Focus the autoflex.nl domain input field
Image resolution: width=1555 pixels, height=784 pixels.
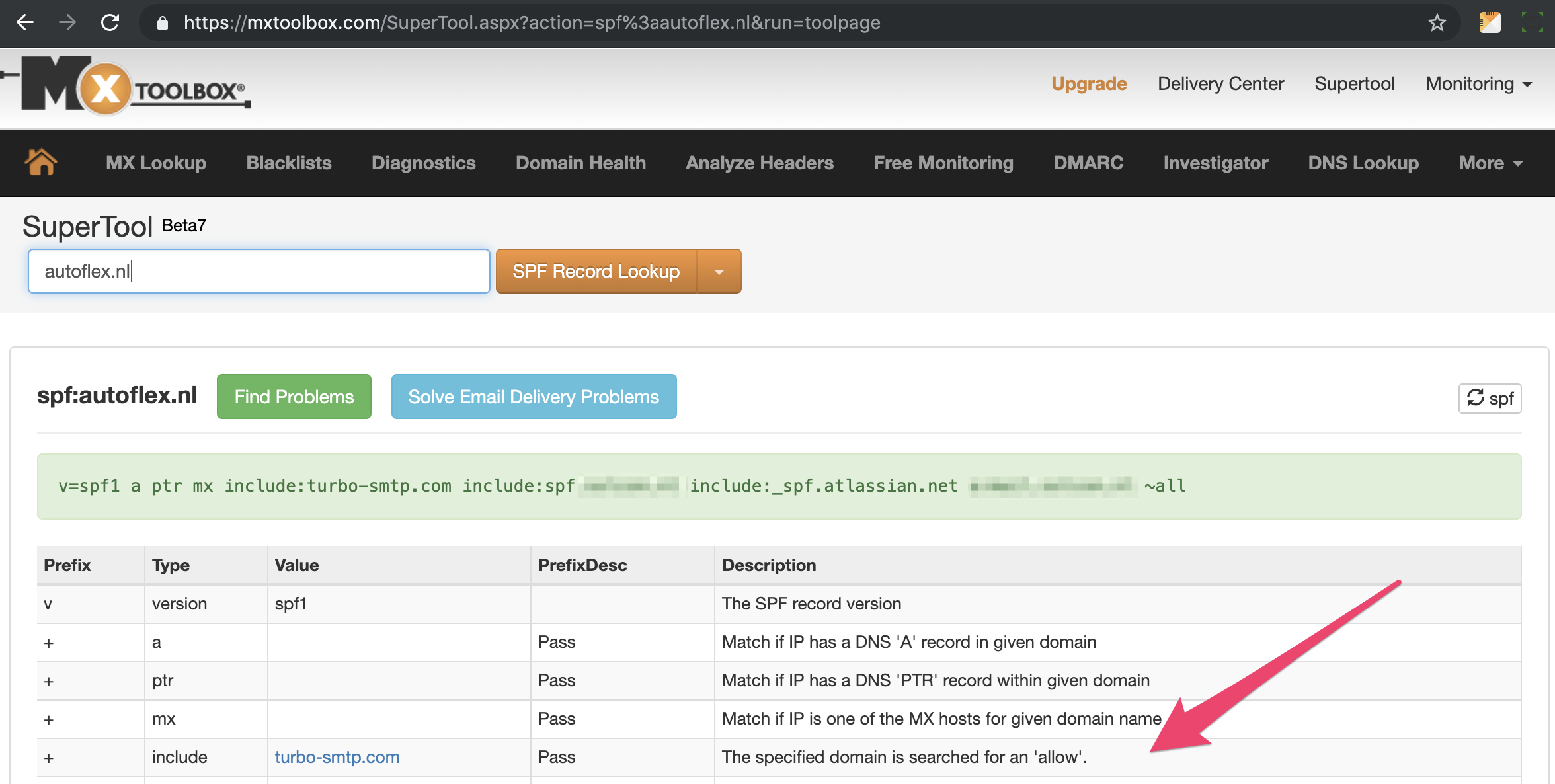[x=259, y=271]
